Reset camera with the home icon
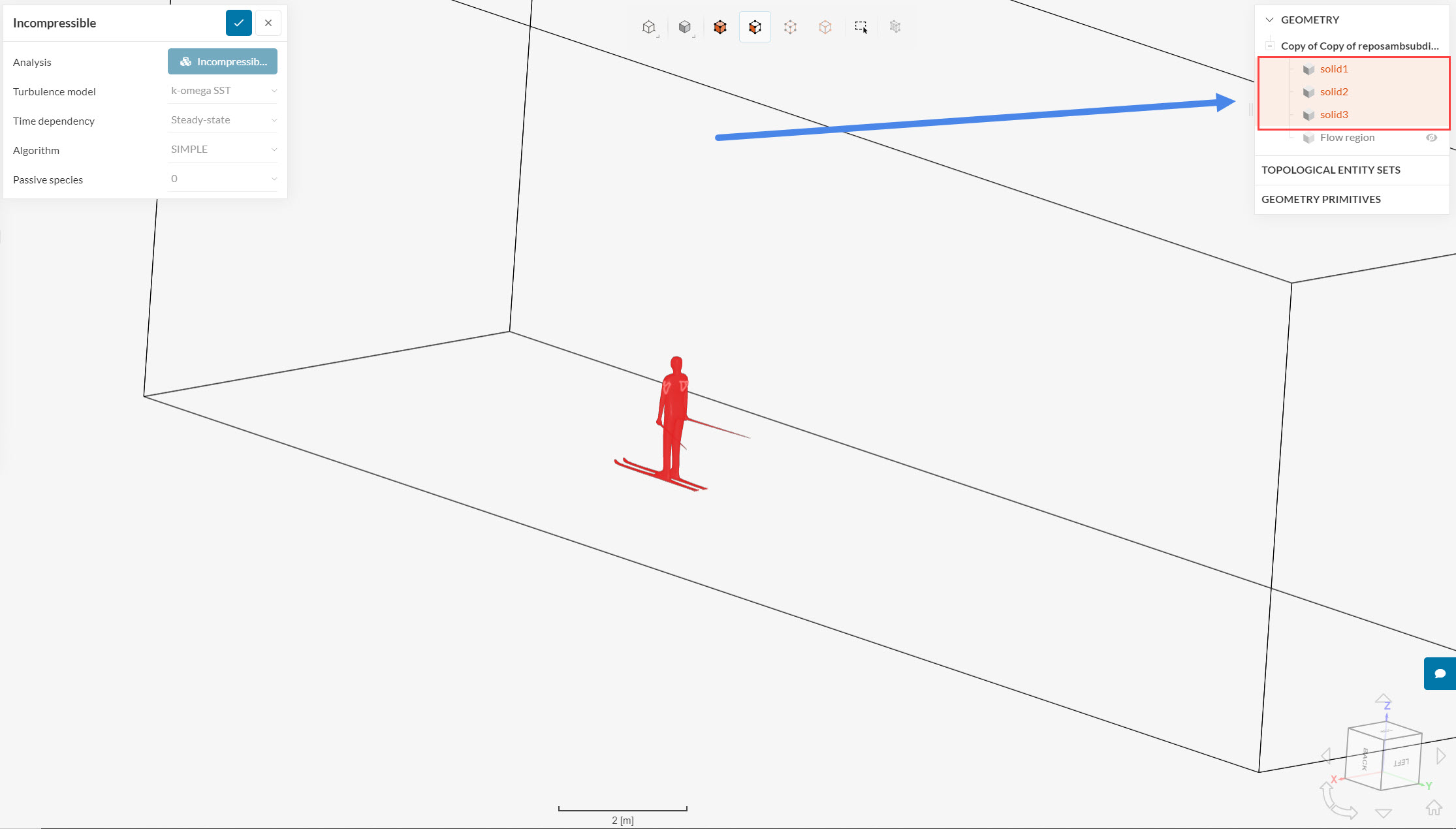The width and height of the screenshot is (1456, 829). pyautogui.click(x=1434, y=808)
